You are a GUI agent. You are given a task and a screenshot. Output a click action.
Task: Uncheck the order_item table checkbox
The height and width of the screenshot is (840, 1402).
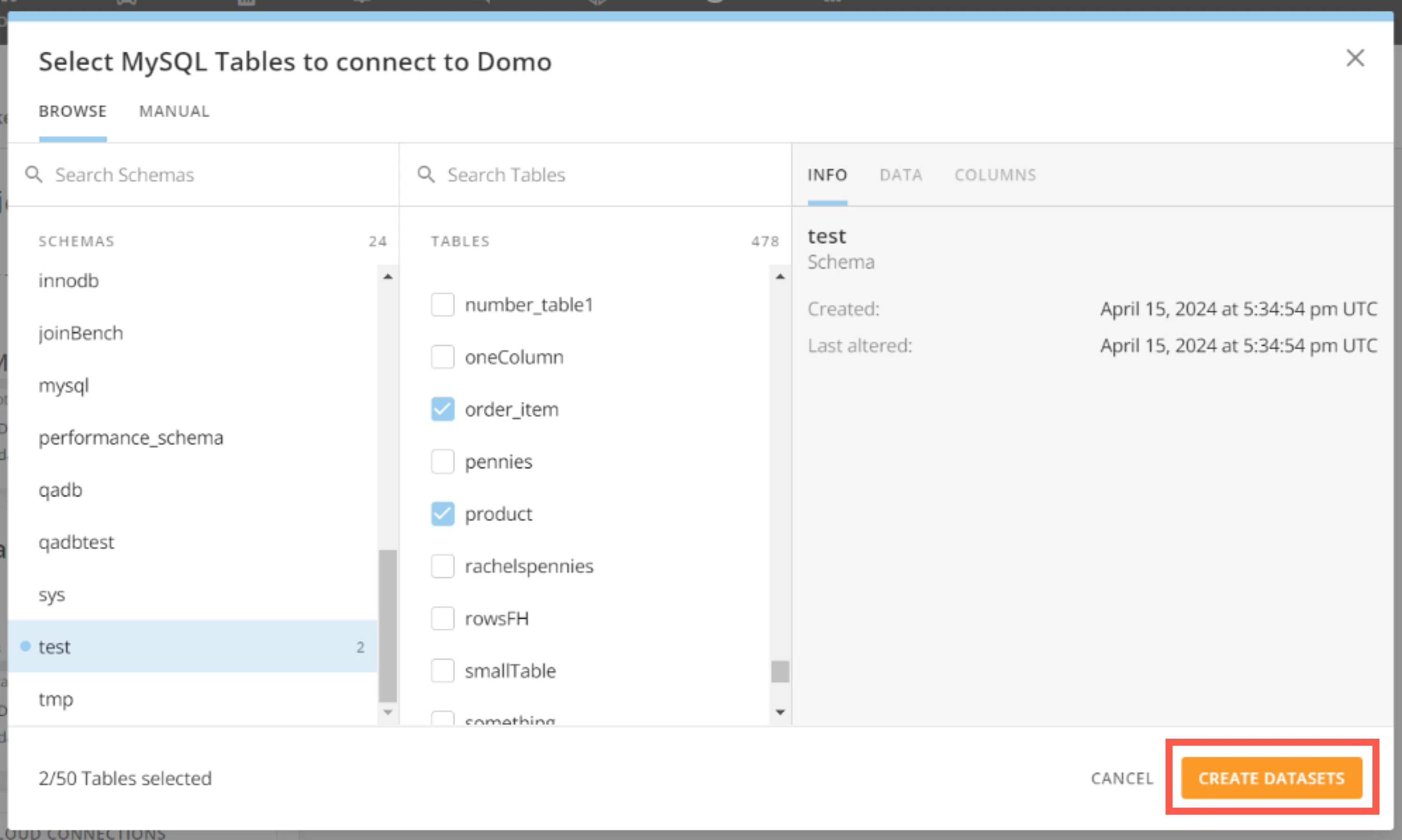tap(442, 409)
